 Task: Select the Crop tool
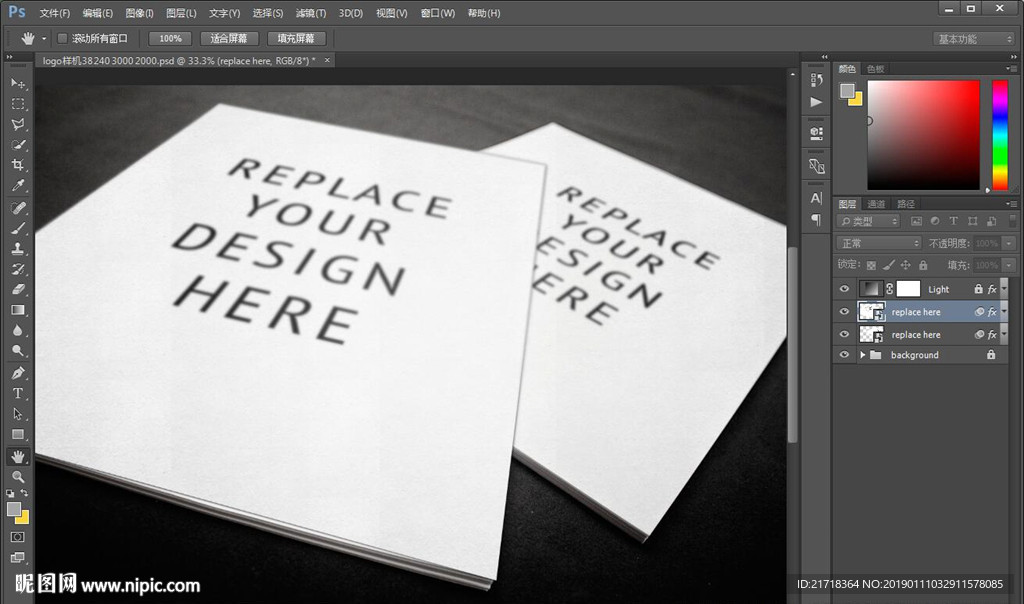coord(18,166)
